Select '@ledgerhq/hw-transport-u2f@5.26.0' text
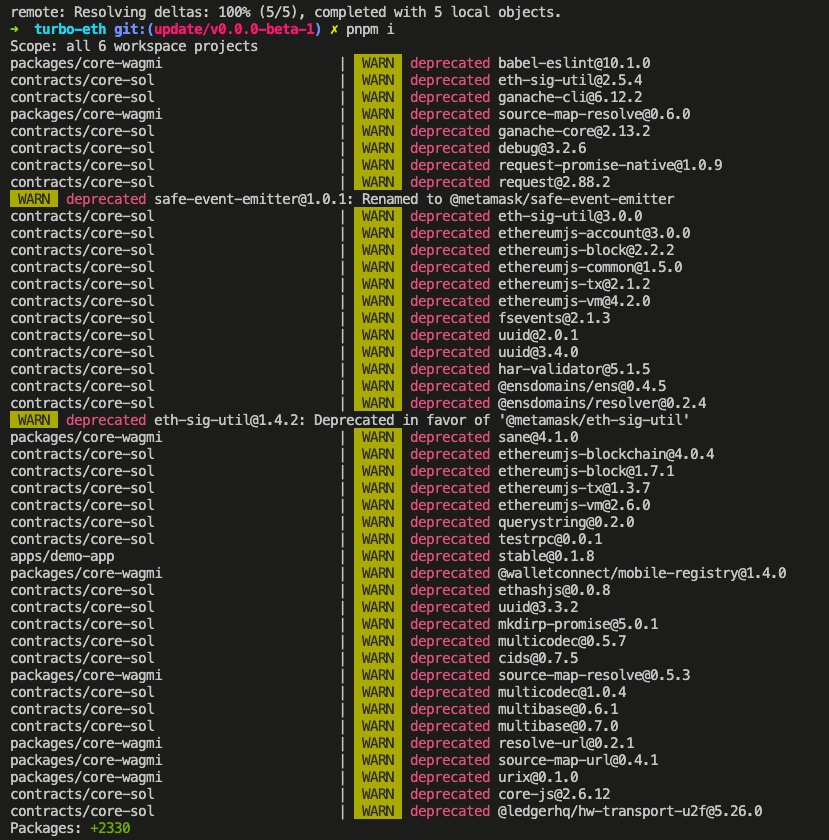 coord(630,812)
